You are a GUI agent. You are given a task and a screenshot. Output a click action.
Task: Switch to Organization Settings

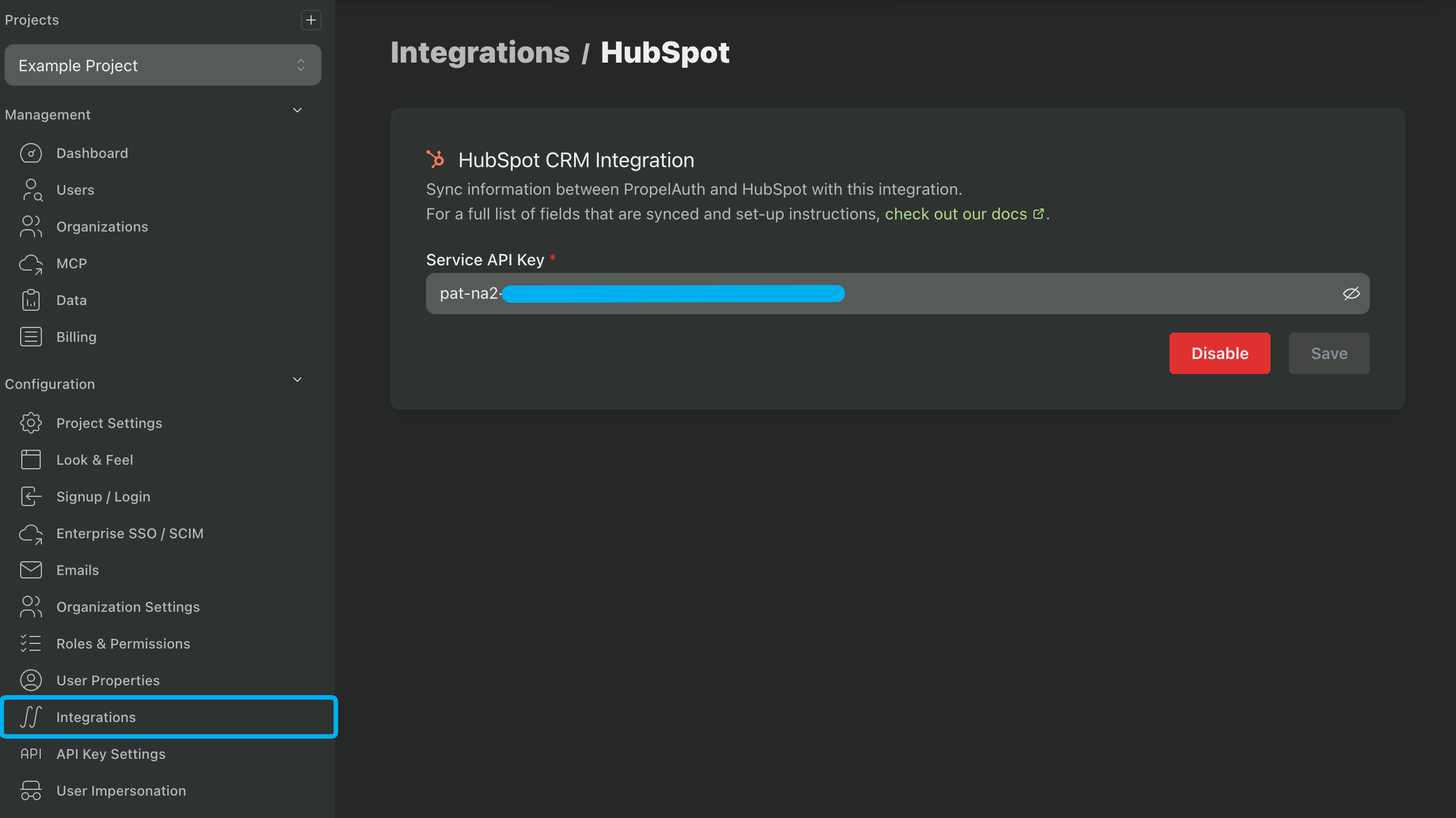pyautogui.click(x=128, y=607)
